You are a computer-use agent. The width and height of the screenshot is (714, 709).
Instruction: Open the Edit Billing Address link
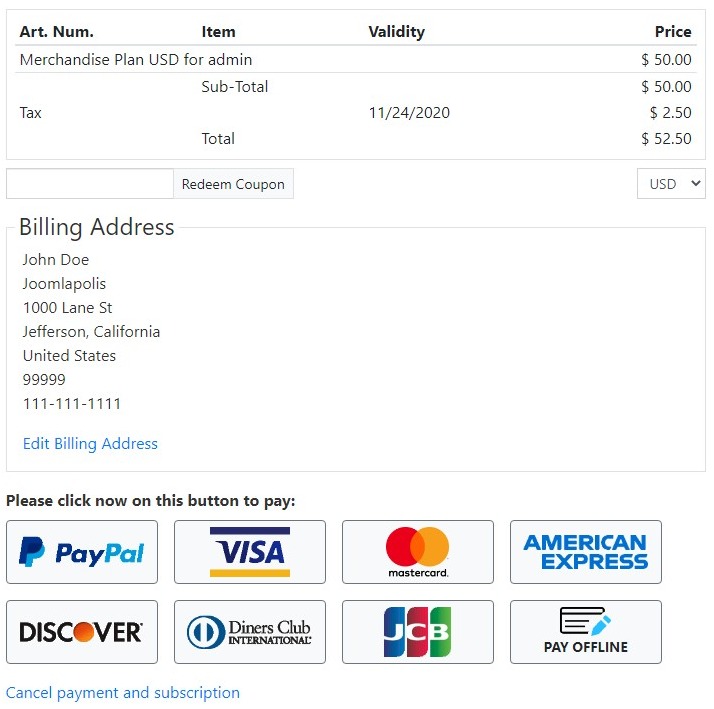[x=90, y=444]
